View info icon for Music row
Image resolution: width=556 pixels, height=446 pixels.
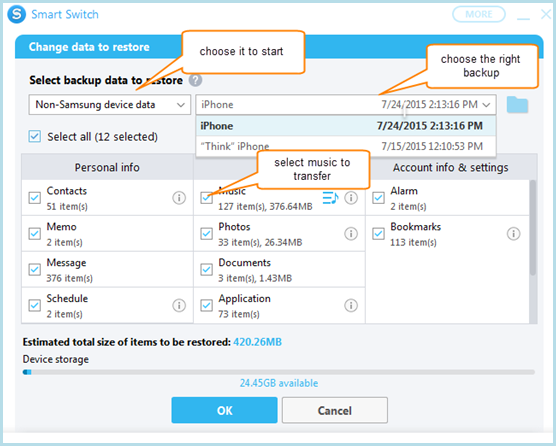[x=351, y=198]
